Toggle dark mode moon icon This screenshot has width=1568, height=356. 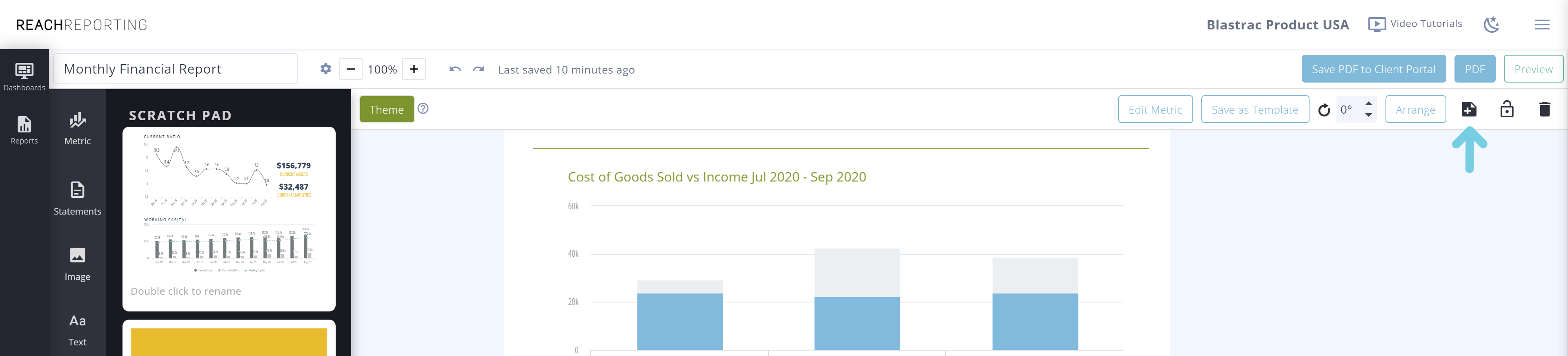pyautogui.click(x=1491, y=25)
